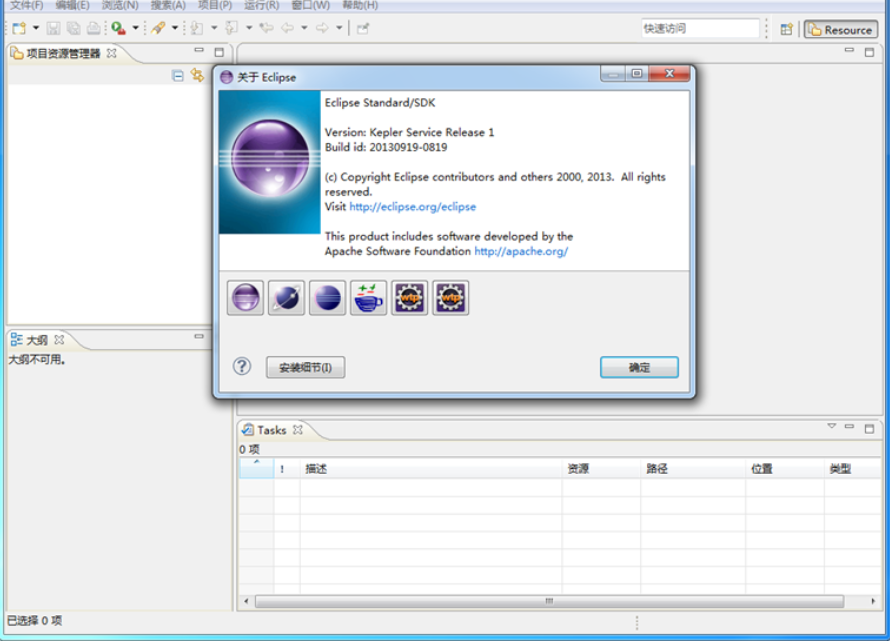Viewport: 890px width, 641px height.
Task: Open the Back history dropdown arrow
Action: point(304,28)
